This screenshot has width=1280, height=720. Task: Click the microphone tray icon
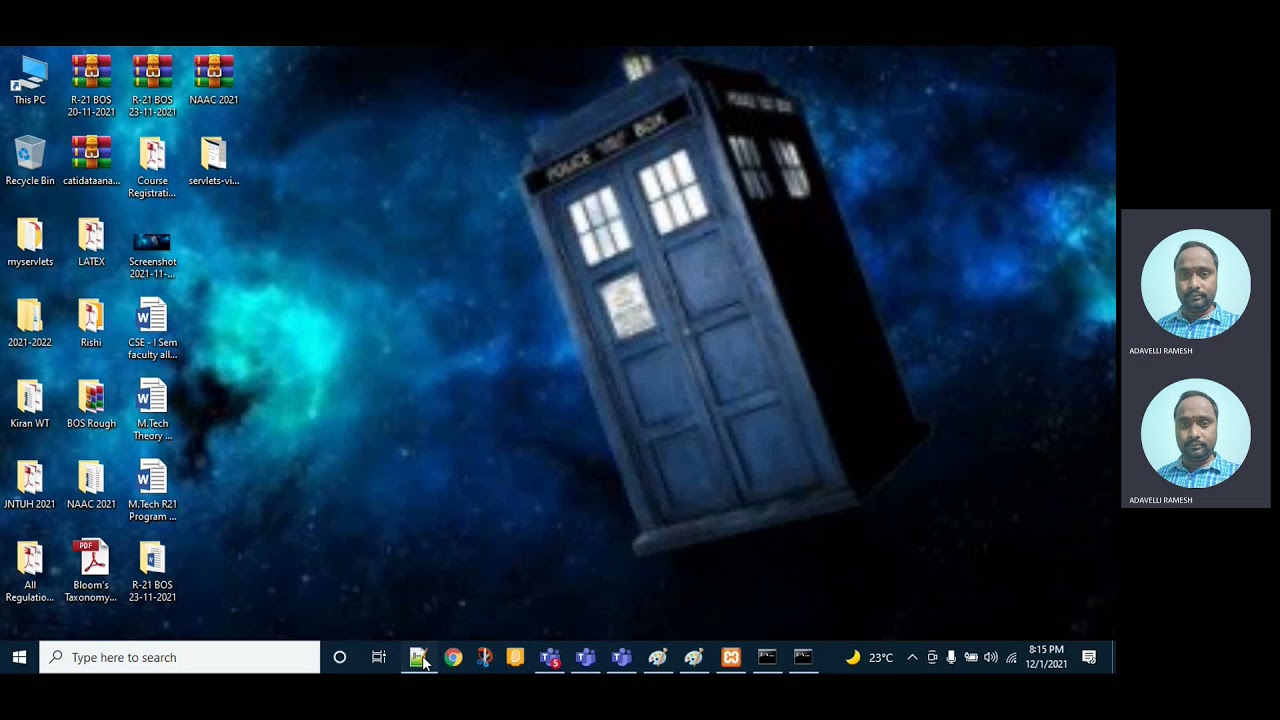tap(951, 657)
